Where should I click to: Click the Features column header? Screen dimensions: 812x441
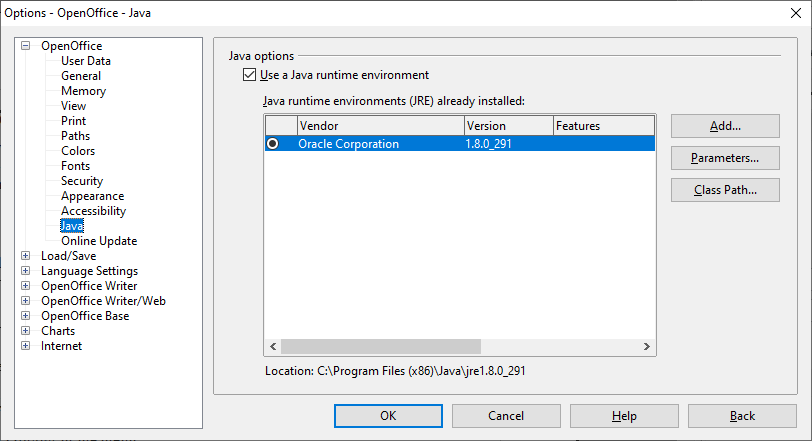604,126
